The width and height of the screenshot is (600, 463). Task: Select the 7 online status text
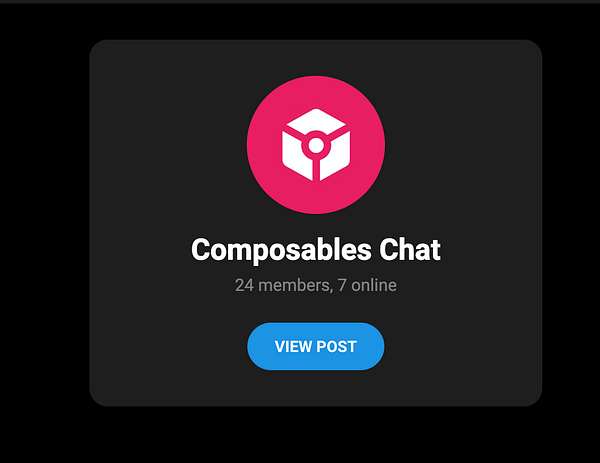click(367, 285)
